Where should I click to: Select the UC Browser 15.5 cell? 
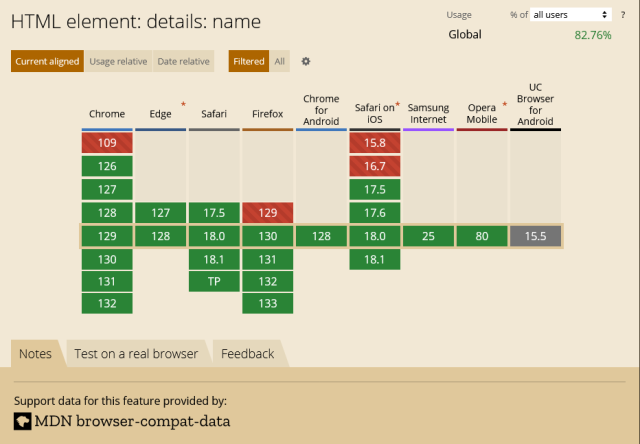tap(535, 236)
